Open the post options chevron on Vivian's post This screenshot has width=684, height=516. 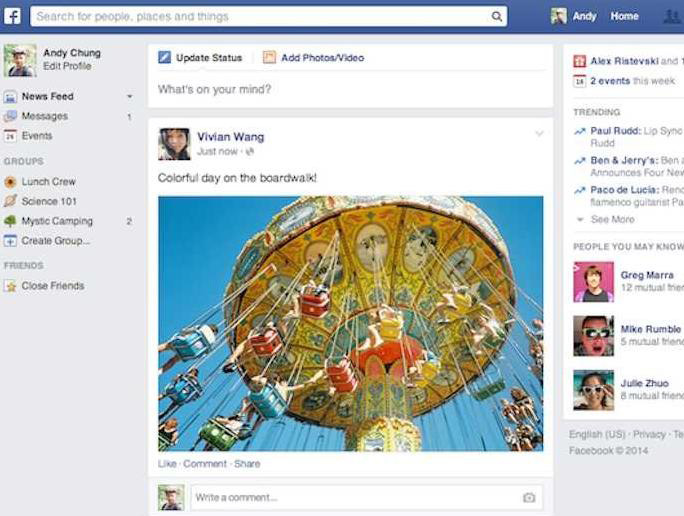pyautogui.click(x=539, y=134)
